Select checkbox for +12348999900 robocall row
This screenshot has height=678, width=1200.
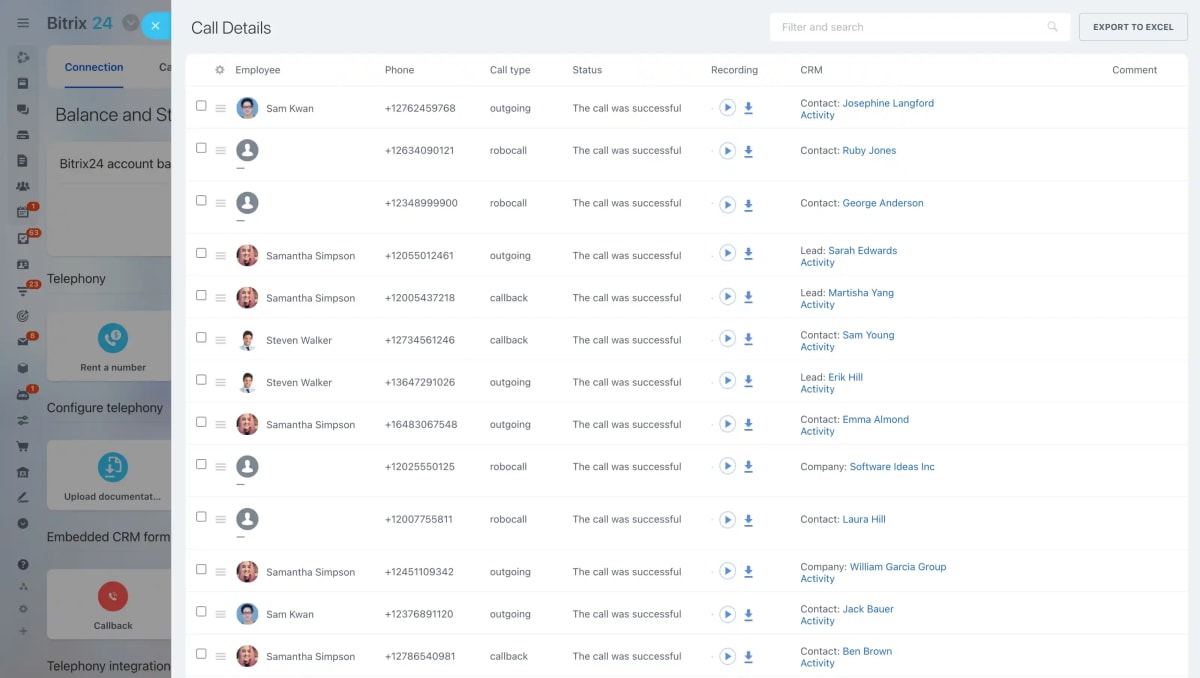point(201,200)
